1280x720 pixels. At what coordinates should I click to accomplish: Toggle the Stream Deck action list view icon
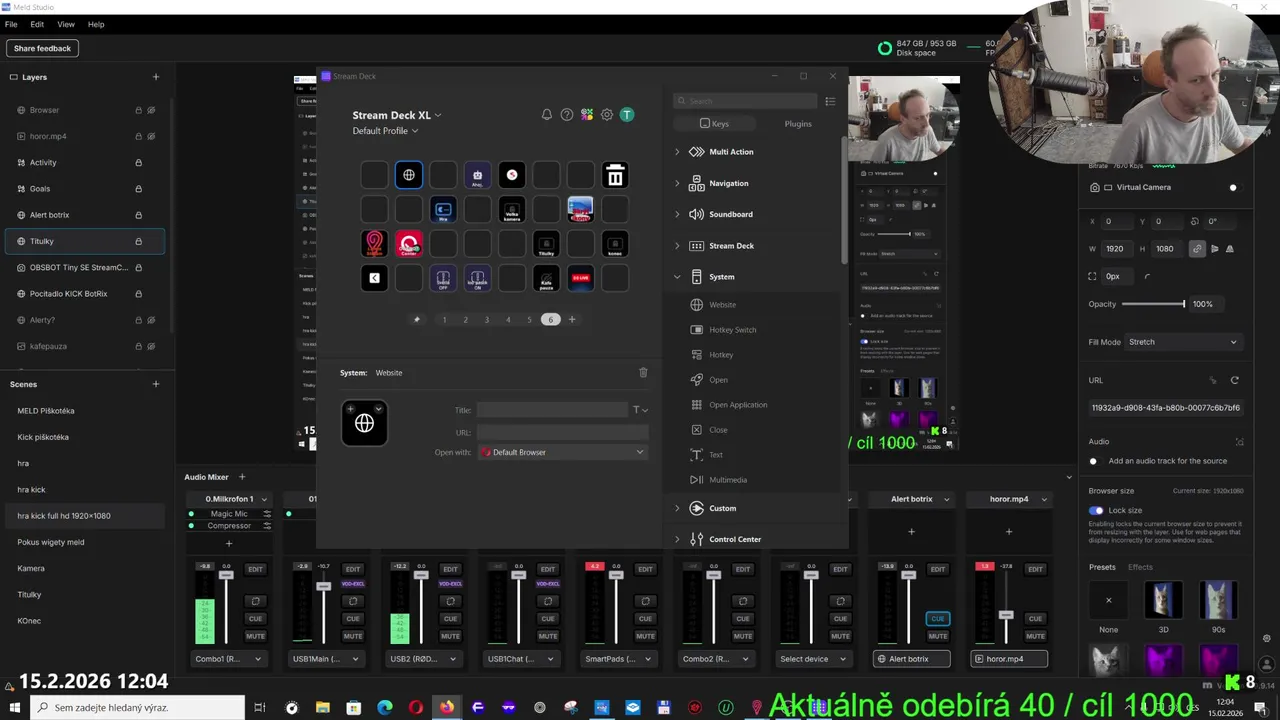tap(830, 101)
